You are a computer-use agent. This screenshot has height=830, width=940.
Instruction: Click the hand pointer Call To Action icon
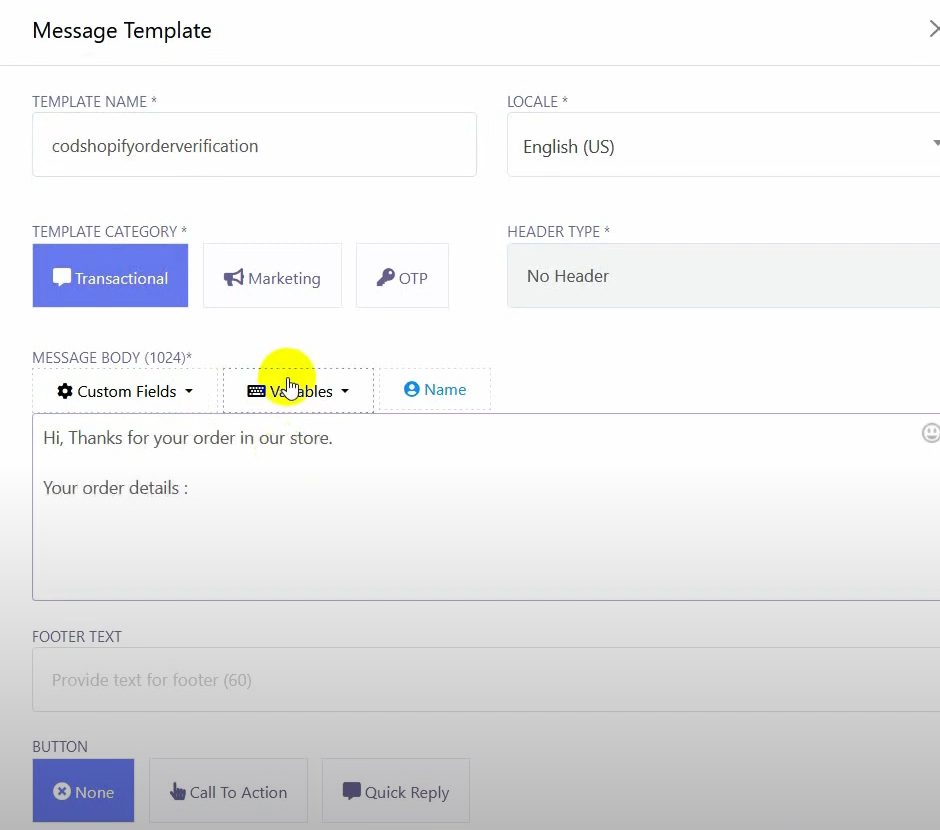(178, 792)
